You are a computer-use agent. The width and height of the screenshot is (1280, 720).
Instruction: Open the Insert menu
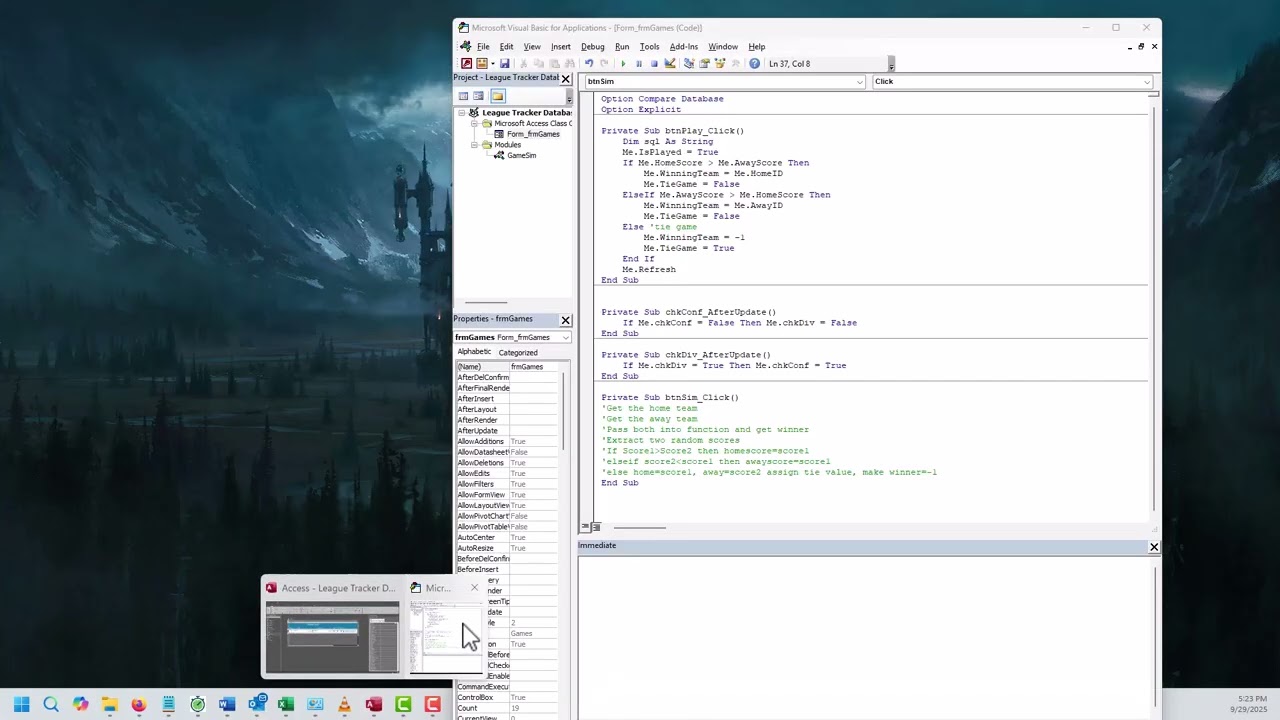(561, 47)
